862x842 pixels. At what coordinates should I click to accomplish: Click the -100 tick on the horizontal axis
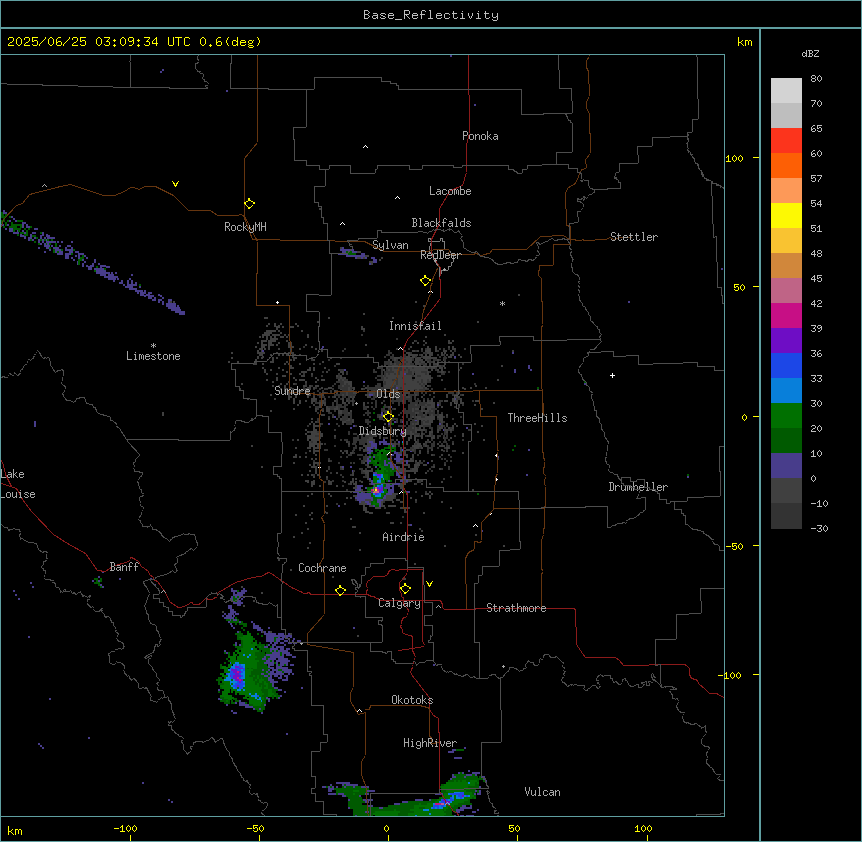(x=126, y=829)
